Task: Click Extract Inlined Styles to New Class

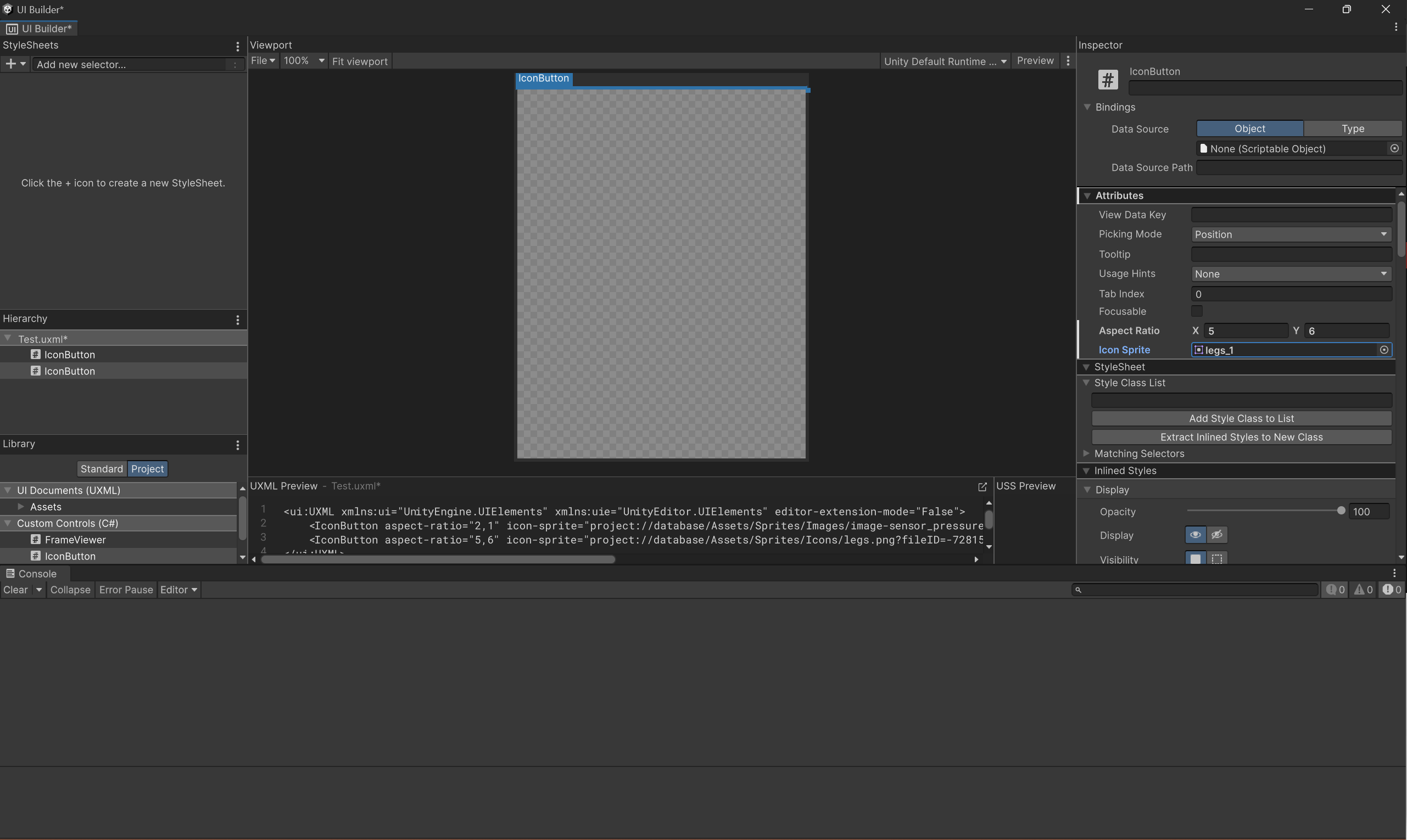Action: click(1241, 436)
